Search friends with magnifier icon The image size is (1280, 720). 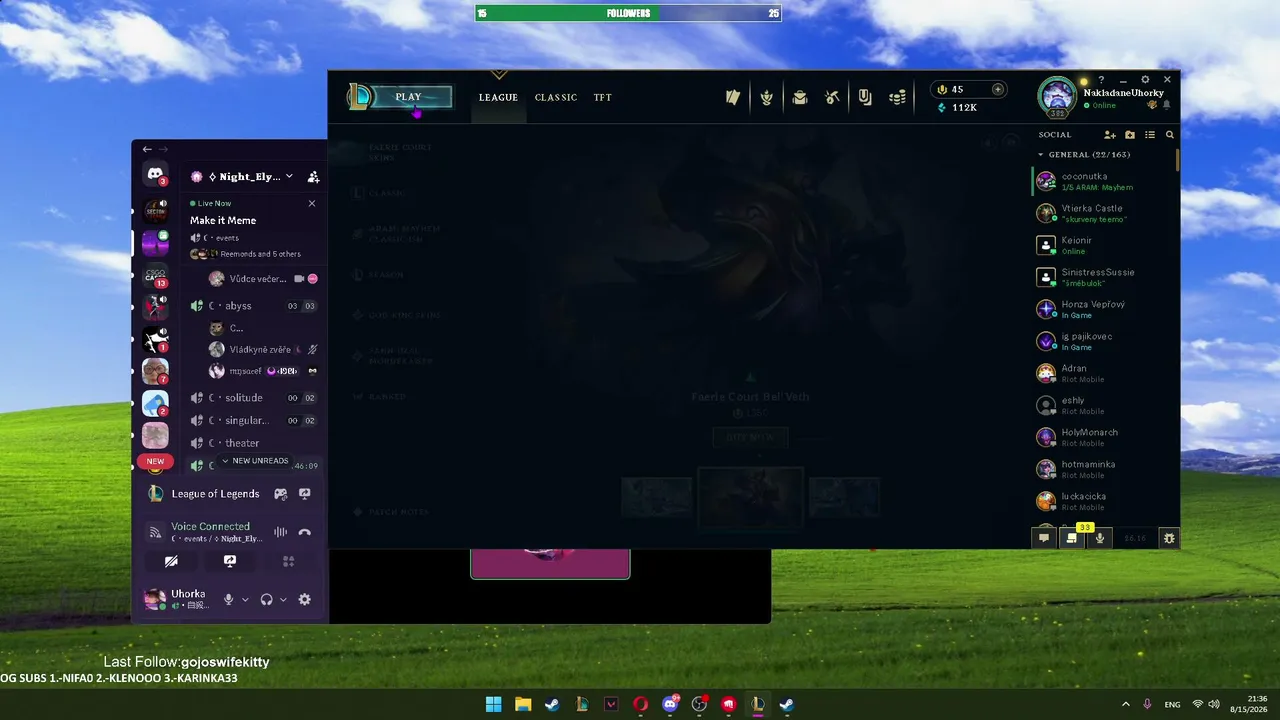pos(1170,135)
